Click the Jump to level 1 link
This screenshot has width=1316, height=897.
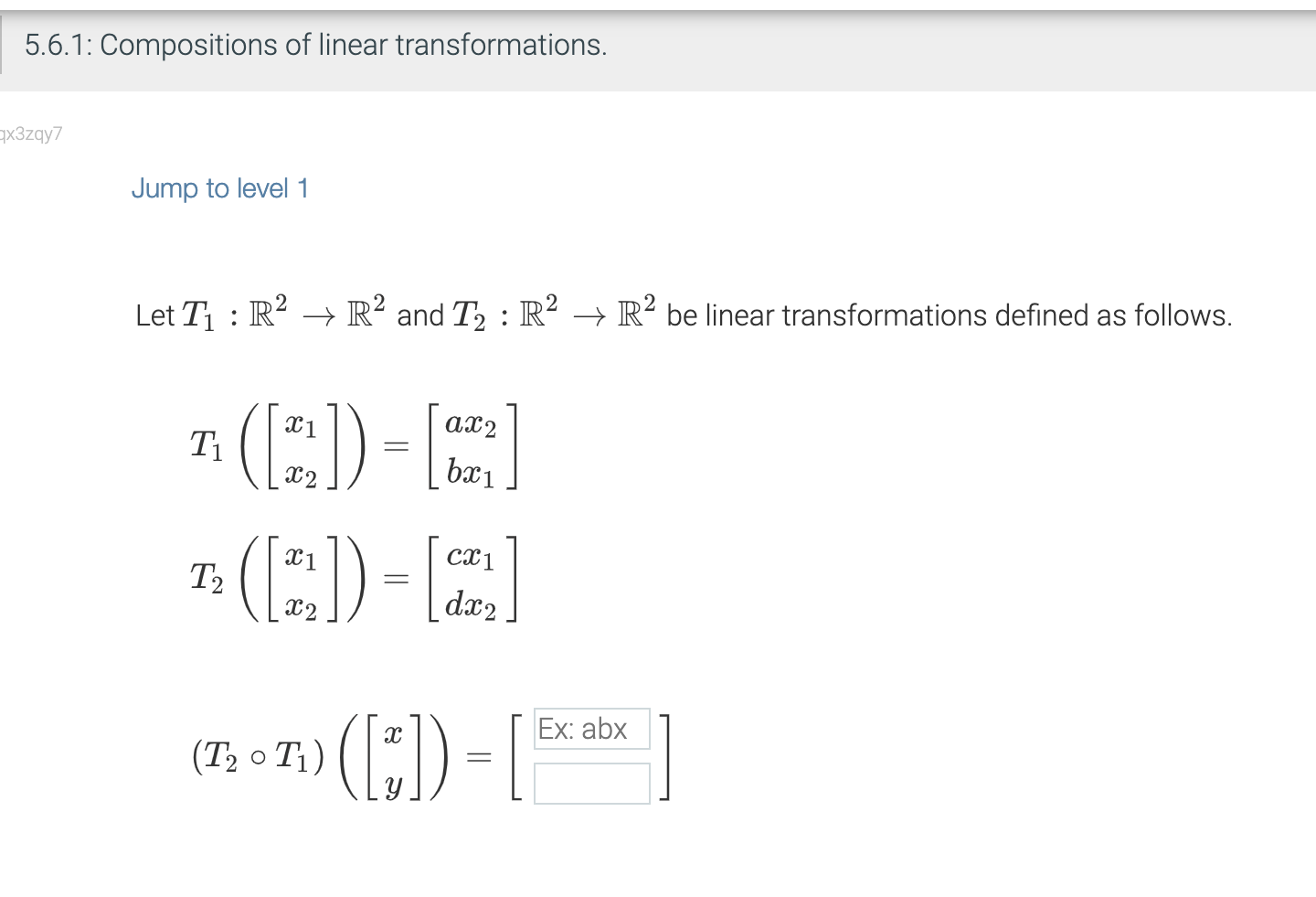(x=219, y=188)
